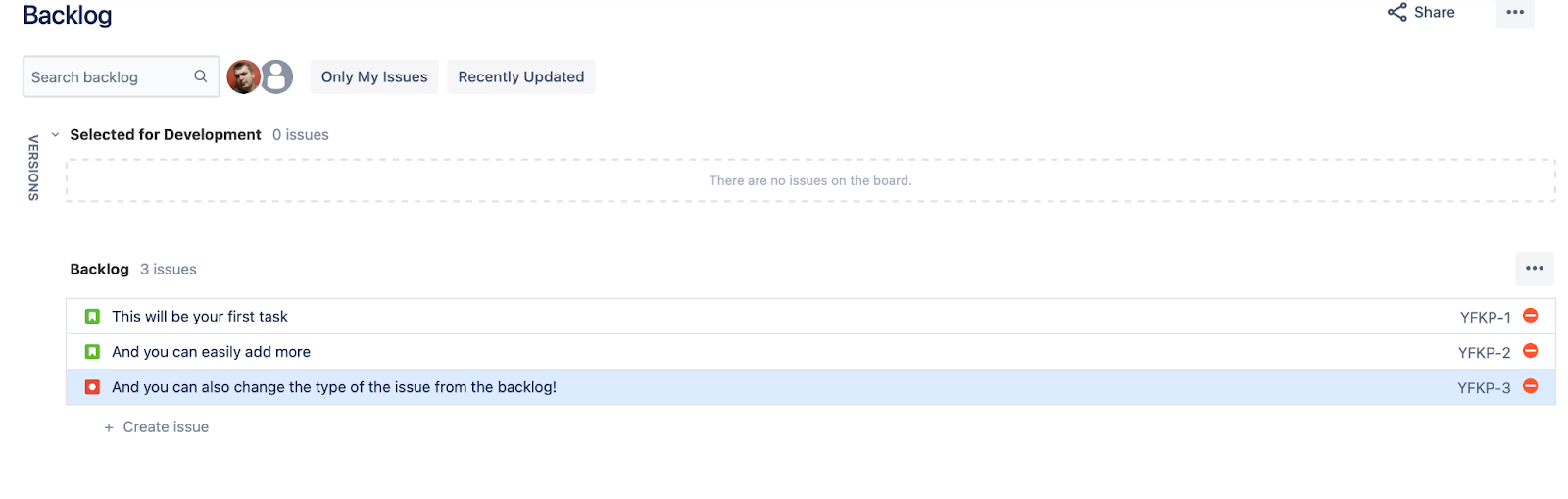Select the user photo avatar filter
This screenshot has height=499, width=1568.
click(x=243, y=76)
